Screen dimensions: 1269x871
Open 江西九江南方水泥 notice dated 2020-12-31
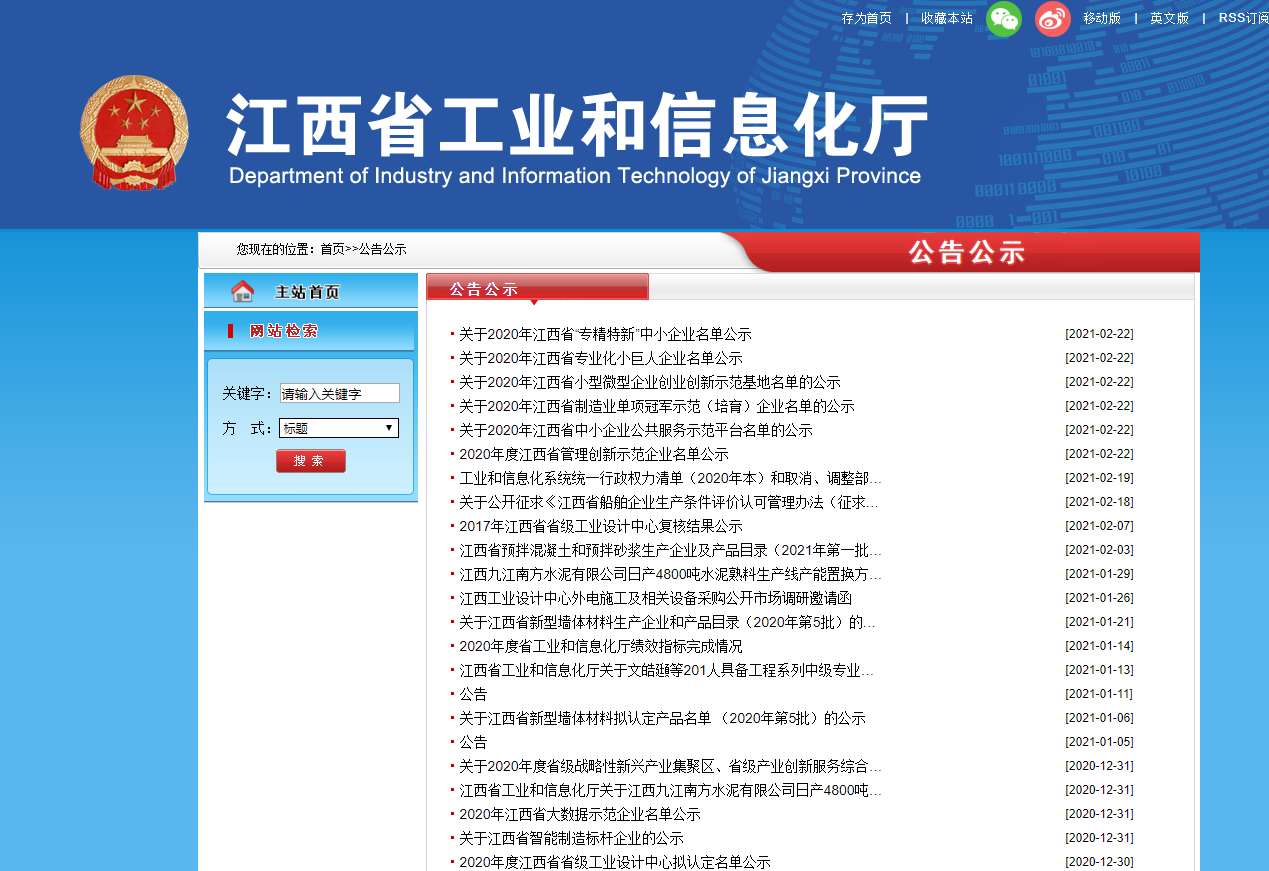pyautogui.click(x=670, y=790)
